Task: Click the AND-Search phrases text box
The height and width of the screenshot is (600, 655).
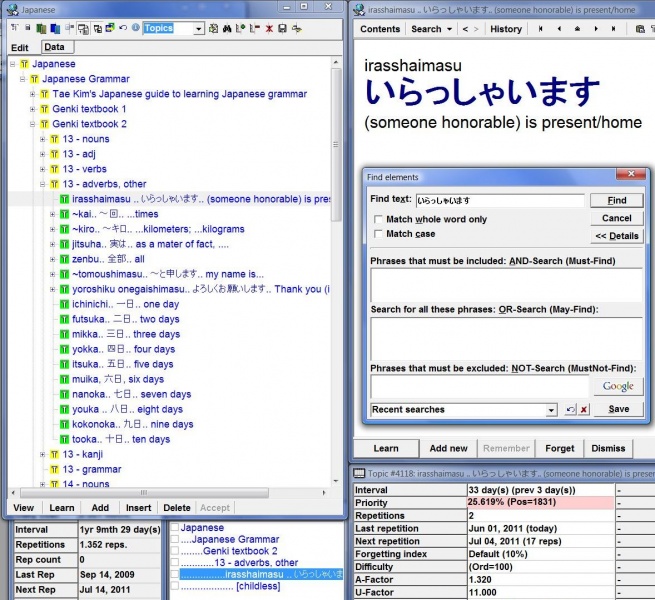Action: coord(506,285)
